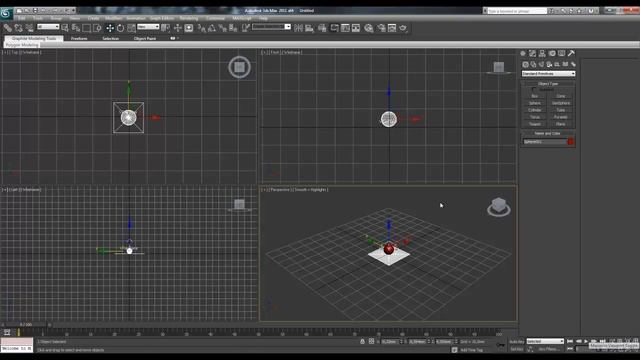640x360 pixels.
Task: Toggle the Percent Snap button
Action: tap(222, 28)
